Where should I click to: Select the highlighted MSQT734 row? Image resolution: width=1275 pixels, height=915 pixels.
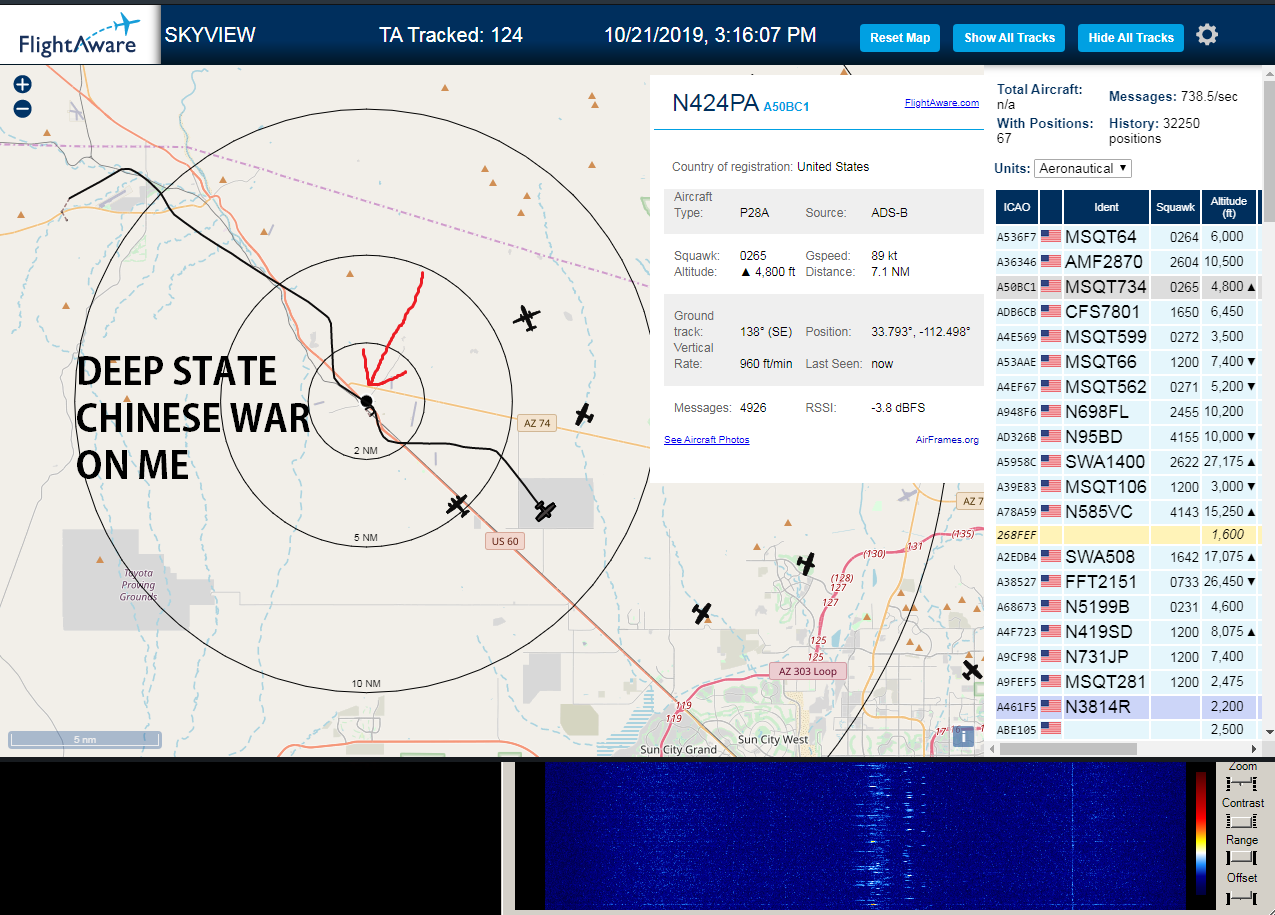(1126, 287)
